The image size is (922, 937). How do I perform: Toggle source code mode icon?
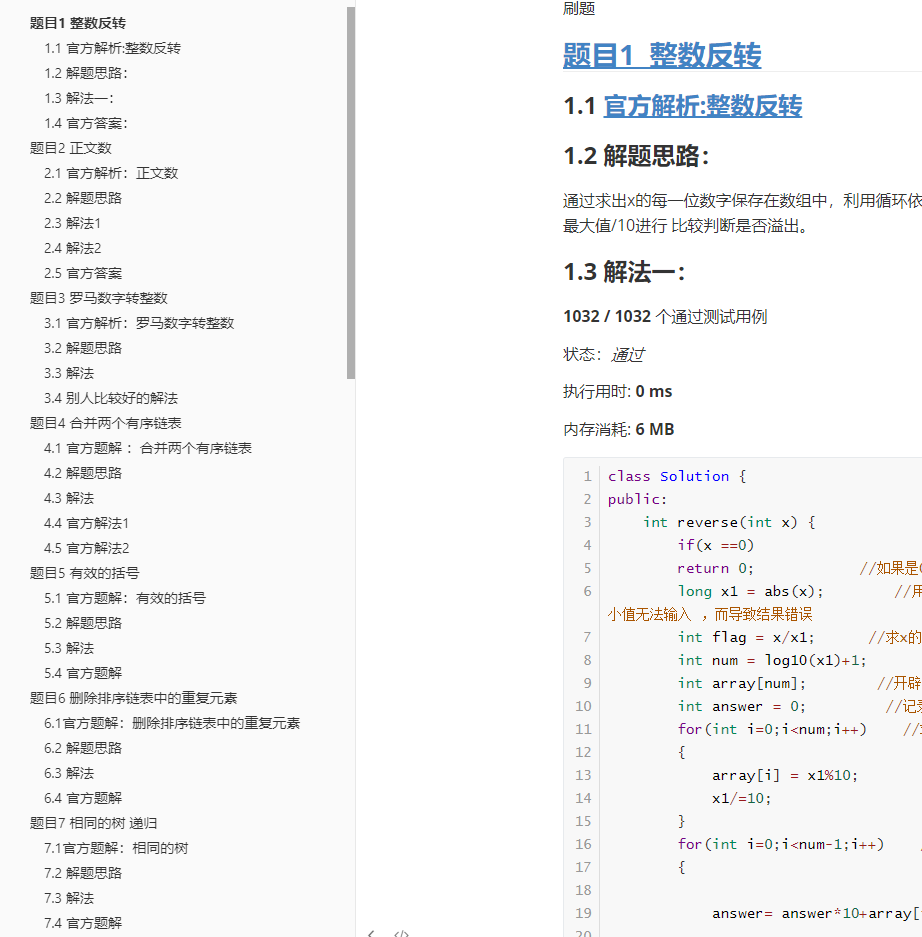[401, 933]
